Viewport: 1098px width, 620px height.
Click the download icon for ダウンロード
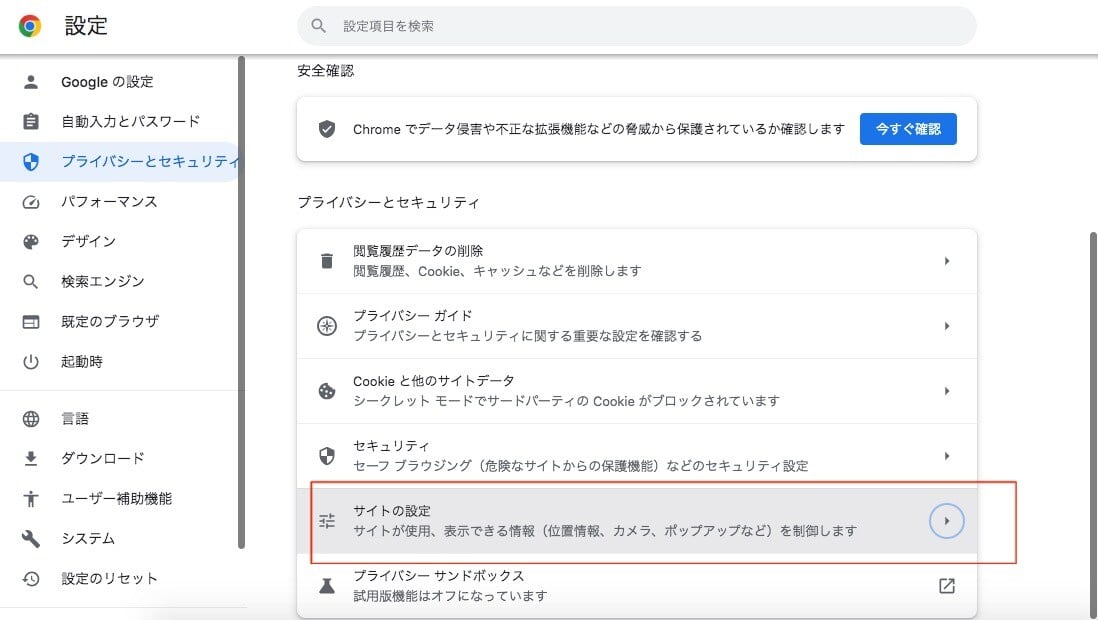31,459
